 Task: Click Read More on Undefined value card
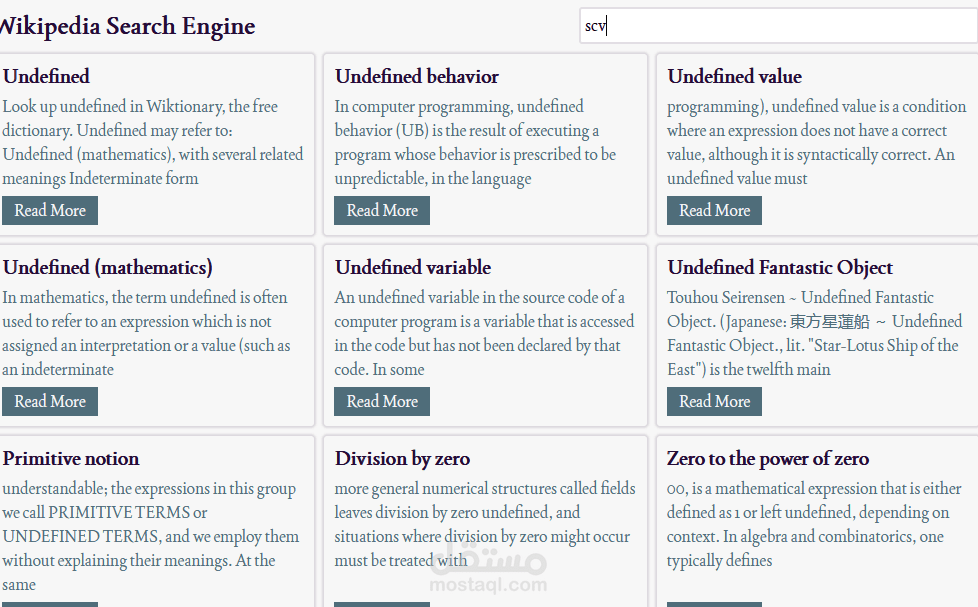point(714,210)
